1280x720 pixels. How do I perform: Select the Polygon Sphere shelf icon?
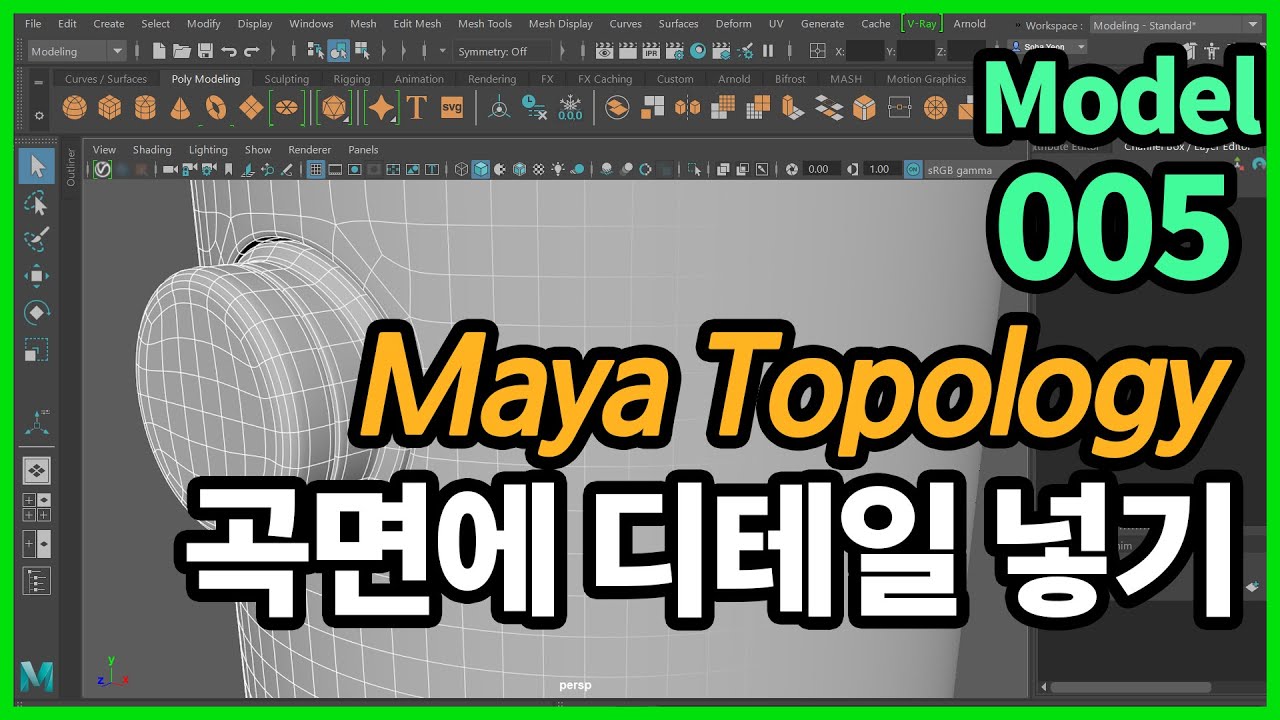(74, 107)
